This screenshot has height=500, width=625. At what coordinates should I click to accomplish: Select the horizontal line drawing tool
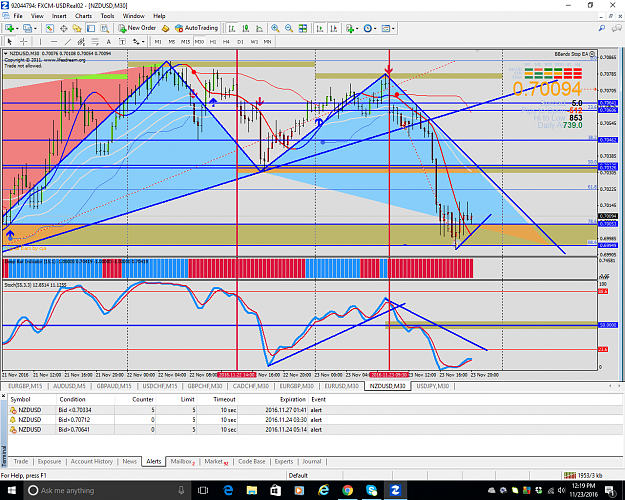point(54,41)
